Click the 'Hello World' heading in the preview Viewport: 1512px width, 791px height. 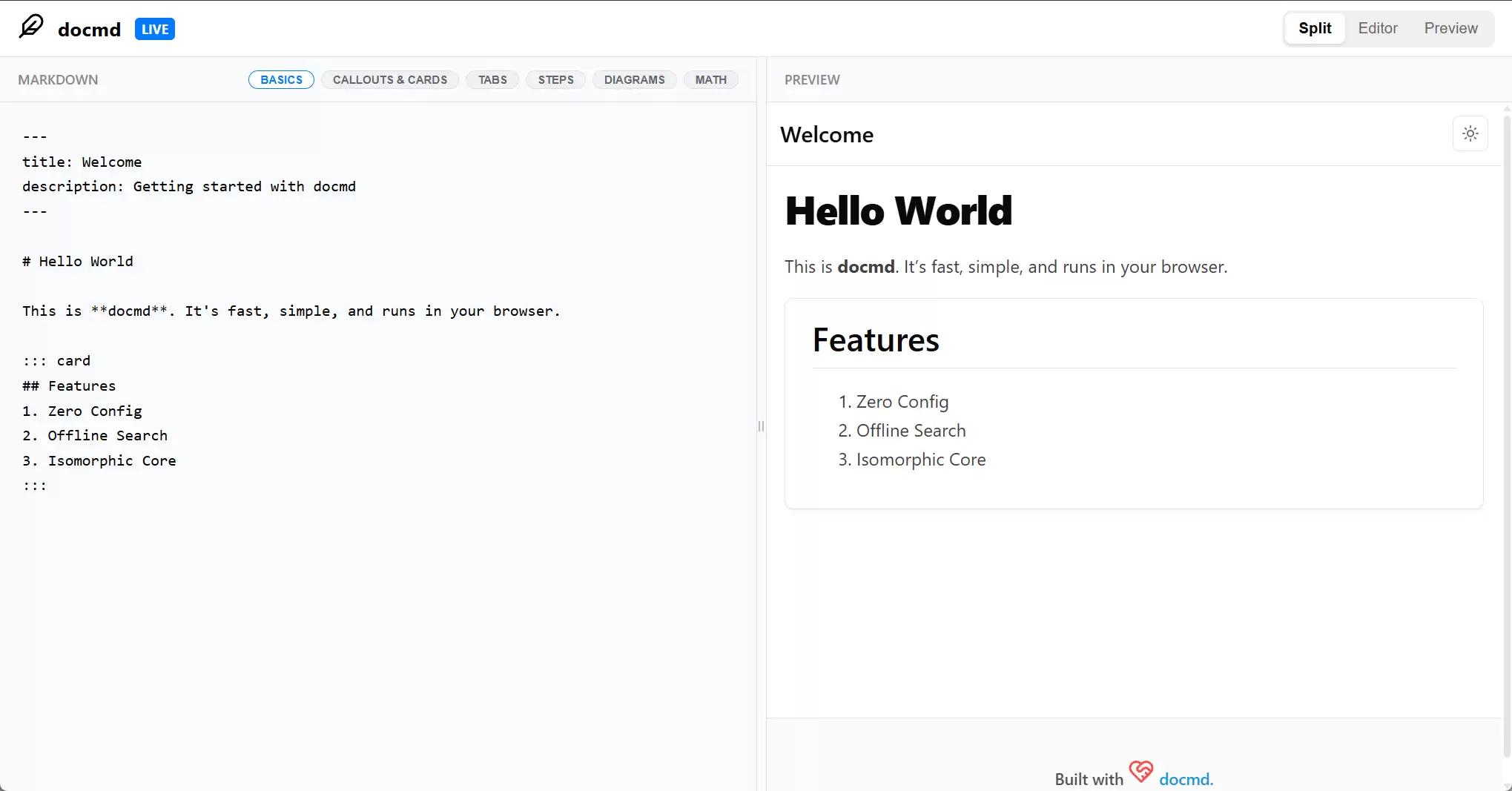click(899, 211)
